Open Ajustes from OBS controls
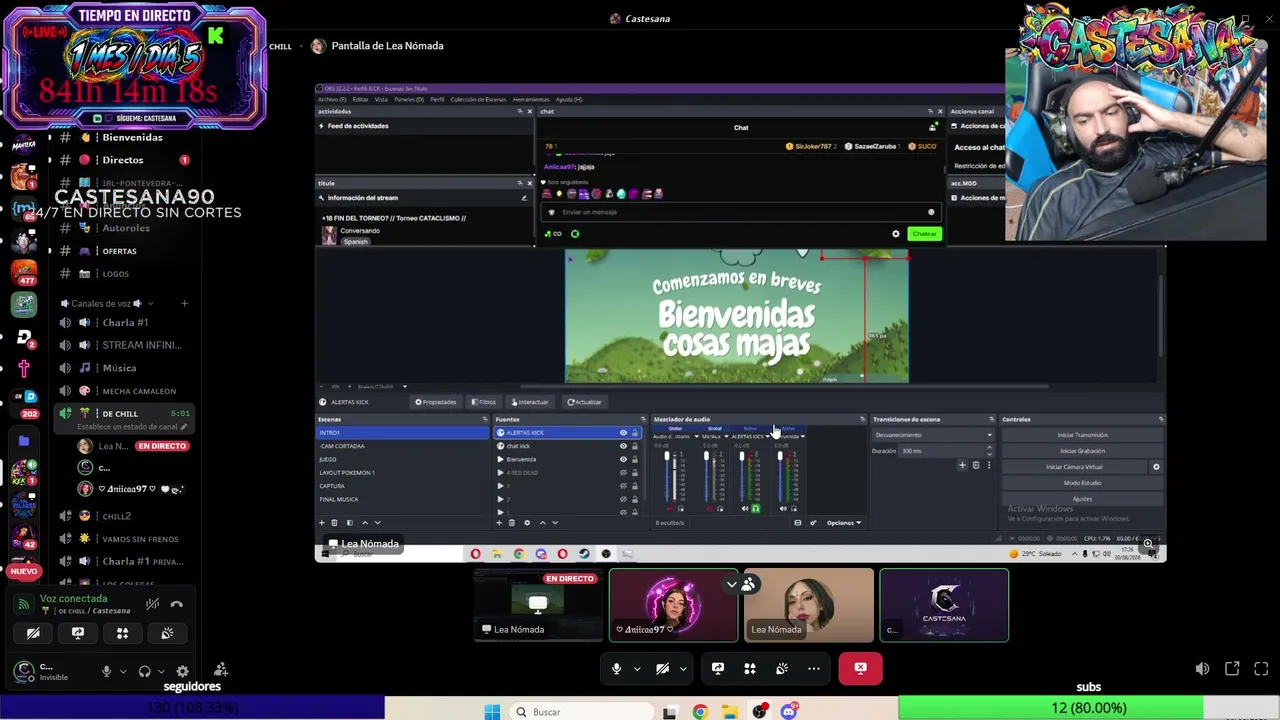 click(x=1082, y=499)
